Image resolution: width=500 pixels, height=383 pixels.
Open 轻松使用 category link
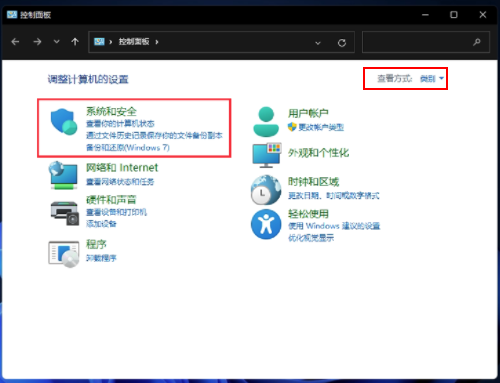[x=308, y=214]
